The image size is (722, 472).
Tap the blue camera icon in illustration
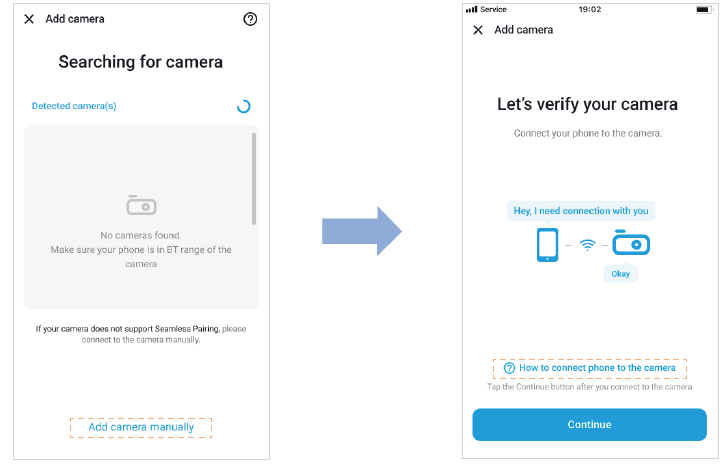pyautogui.click(x=632, y=243)
